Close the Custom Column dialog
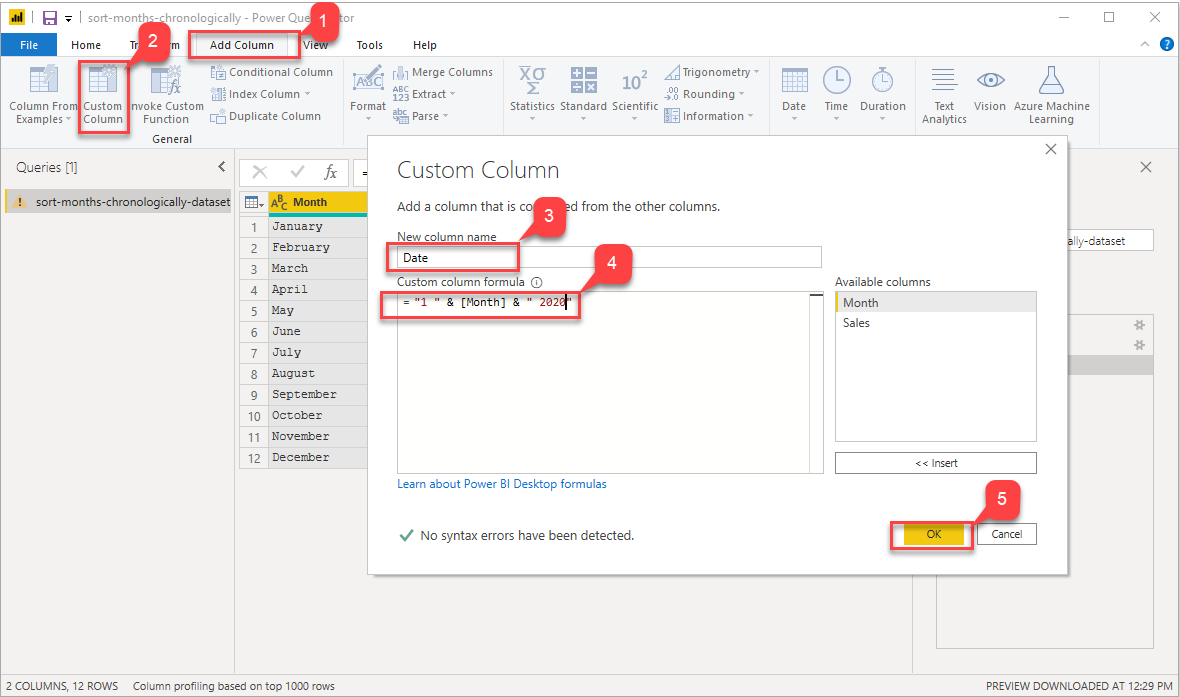The height and width of the screenshot is (697, 1180). (x=1050, y=149)
